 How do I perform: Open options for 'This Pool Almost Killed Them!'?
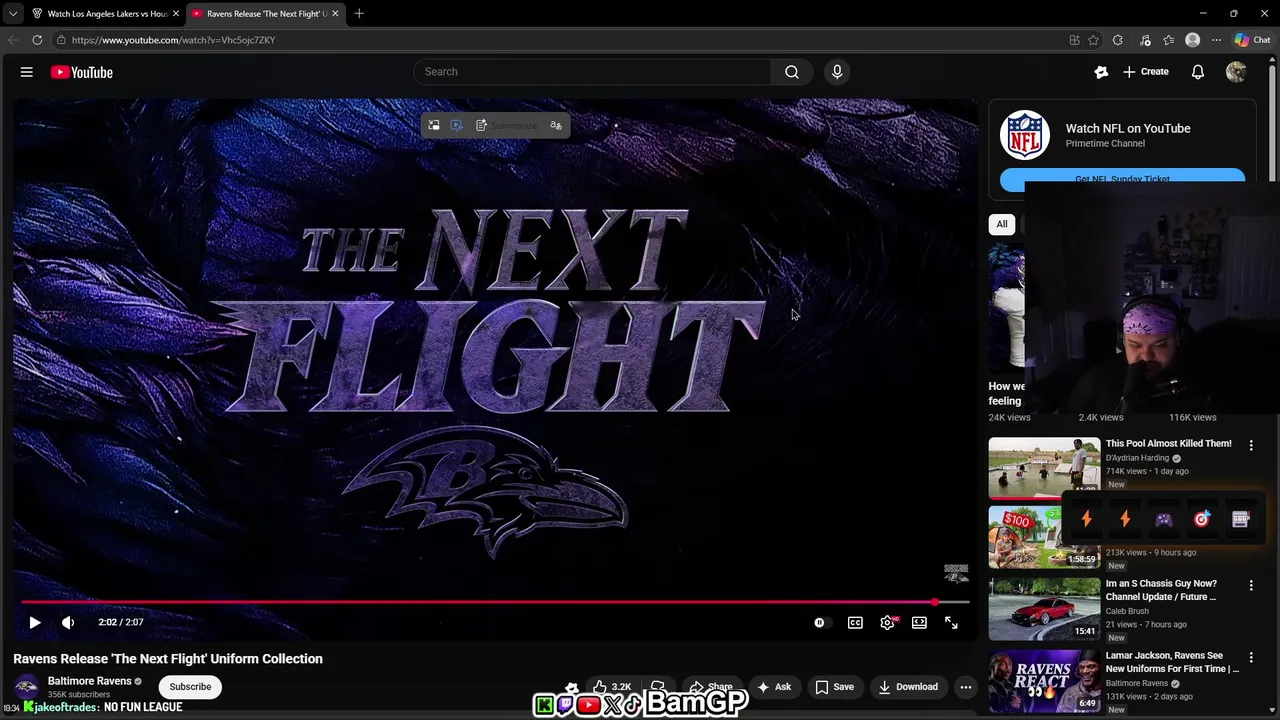point(1251,445)
